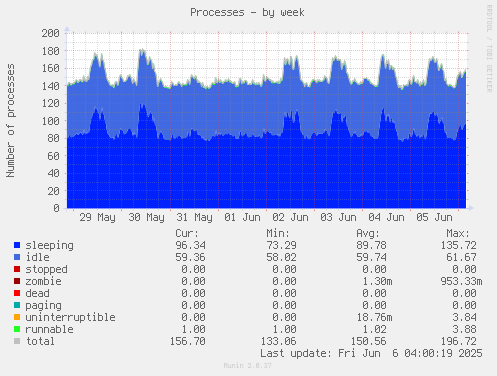Viewport: 497px width, 376px height.
Task: Click the zombie legend dark-red swatch
Action: pyautogui.click(x=17, y=281)
